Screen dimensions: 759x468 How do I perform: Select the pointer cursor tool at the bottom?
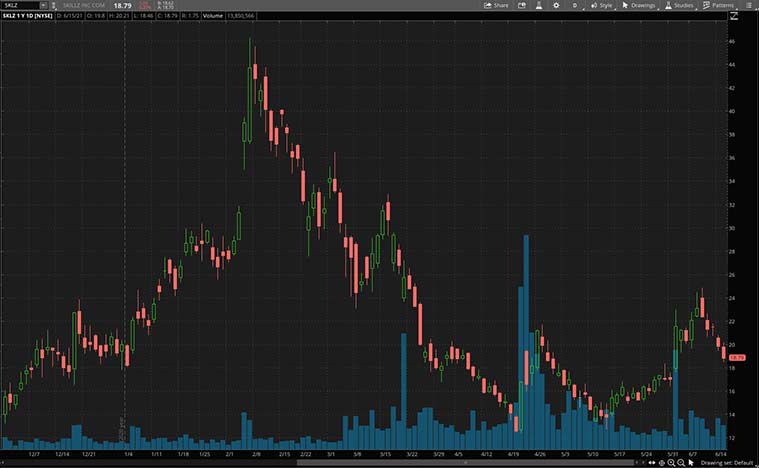[x=691, y=462]
